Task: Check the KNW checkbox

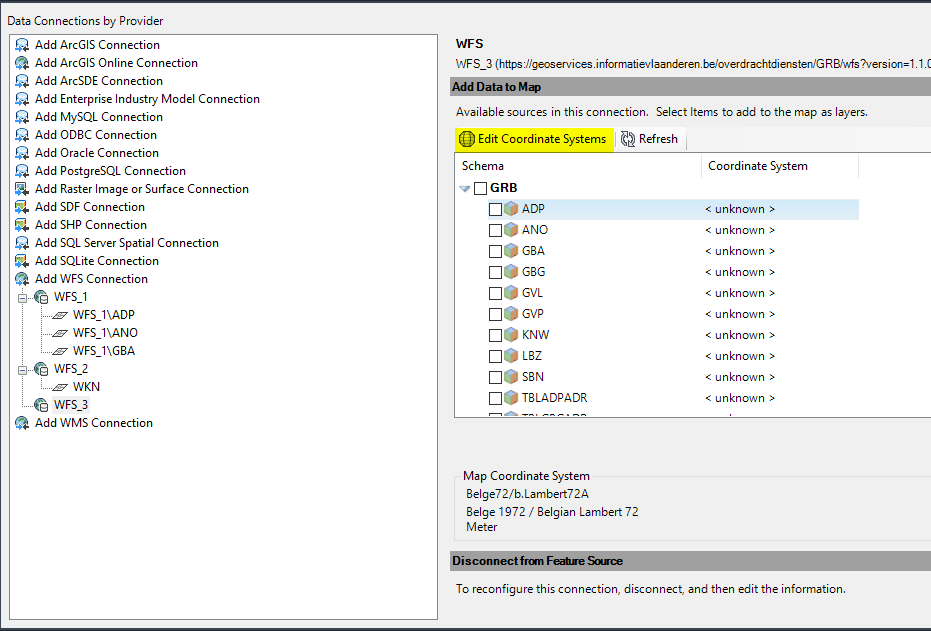Action: point(494,334)
